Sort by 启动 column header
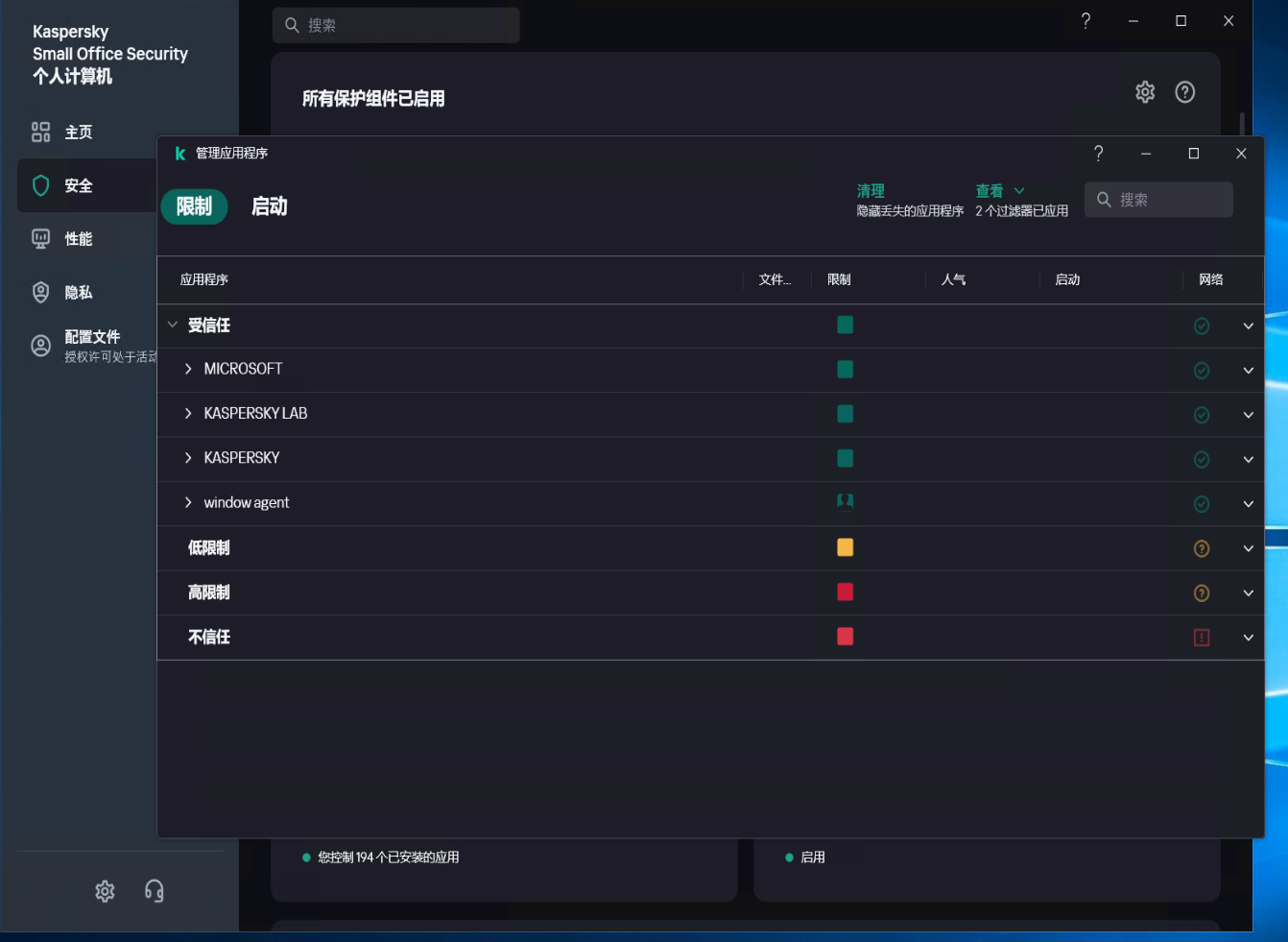Screen dimensions: 1288x942 click(x=1067, y=279)
